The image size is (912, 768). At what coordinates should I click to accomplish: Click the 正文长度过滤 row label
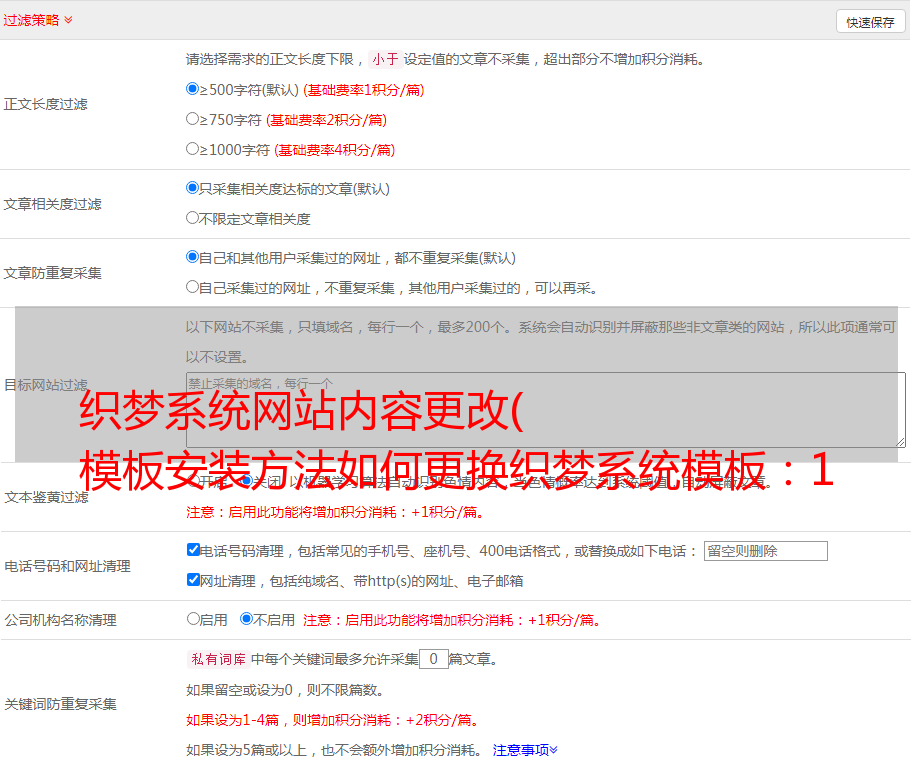(x=45, y=104)
